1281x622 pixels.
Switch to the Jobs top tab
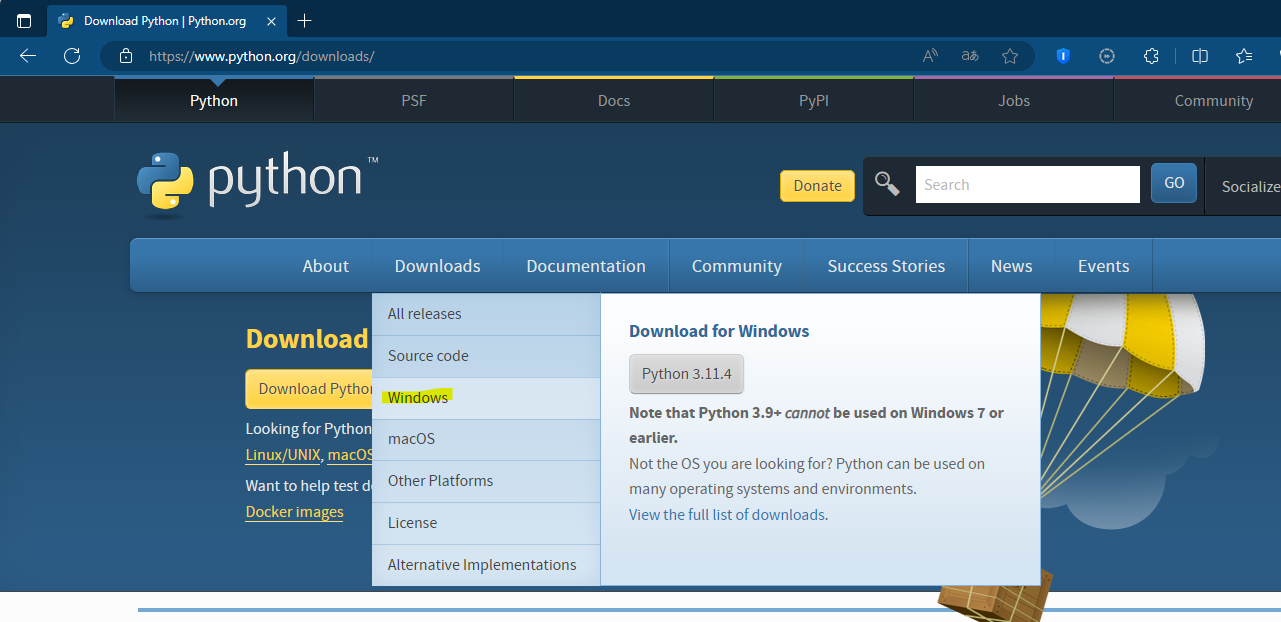(x=1014, y=100)
